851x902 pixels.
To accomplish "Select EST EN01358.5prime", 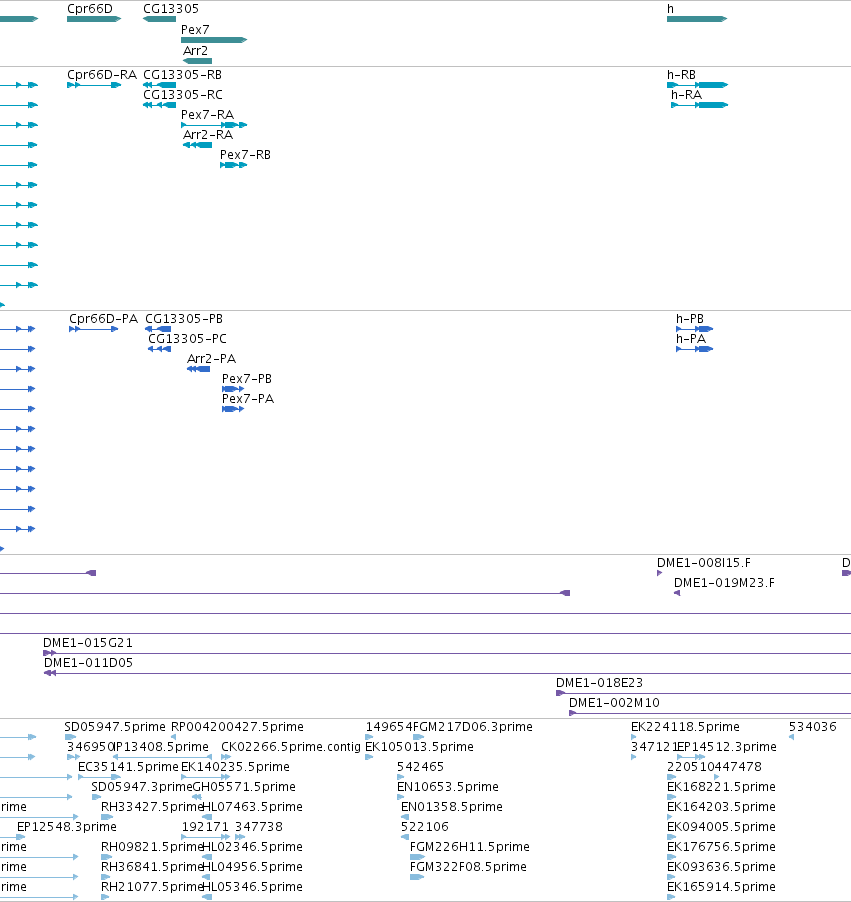I will click(404, 817).
